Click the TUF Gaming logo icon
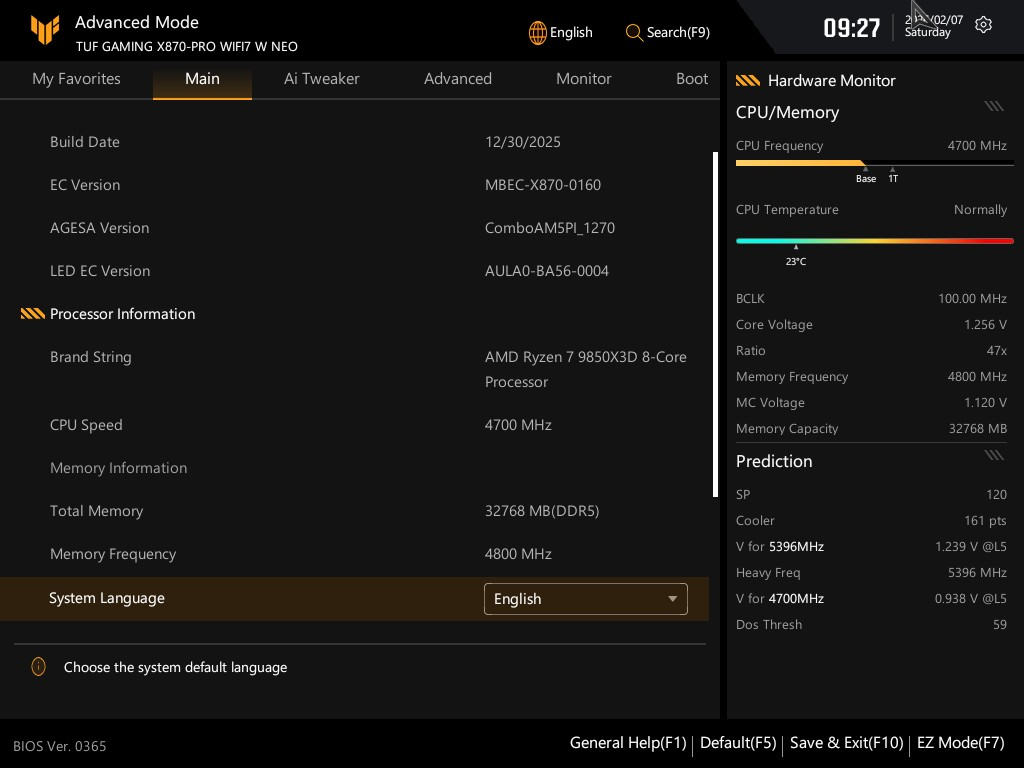Screen dimensions: 1024x768 [45, 31]
